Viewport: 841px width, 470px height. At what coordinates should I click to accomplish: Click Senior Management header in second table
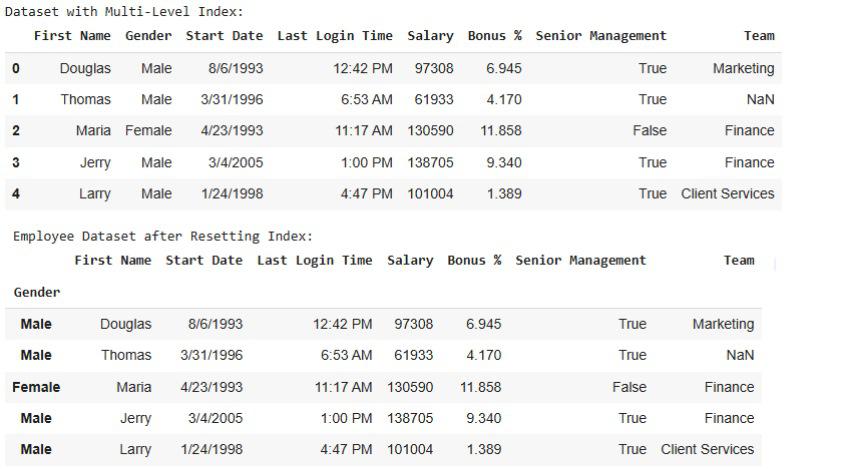click(581, 261)
